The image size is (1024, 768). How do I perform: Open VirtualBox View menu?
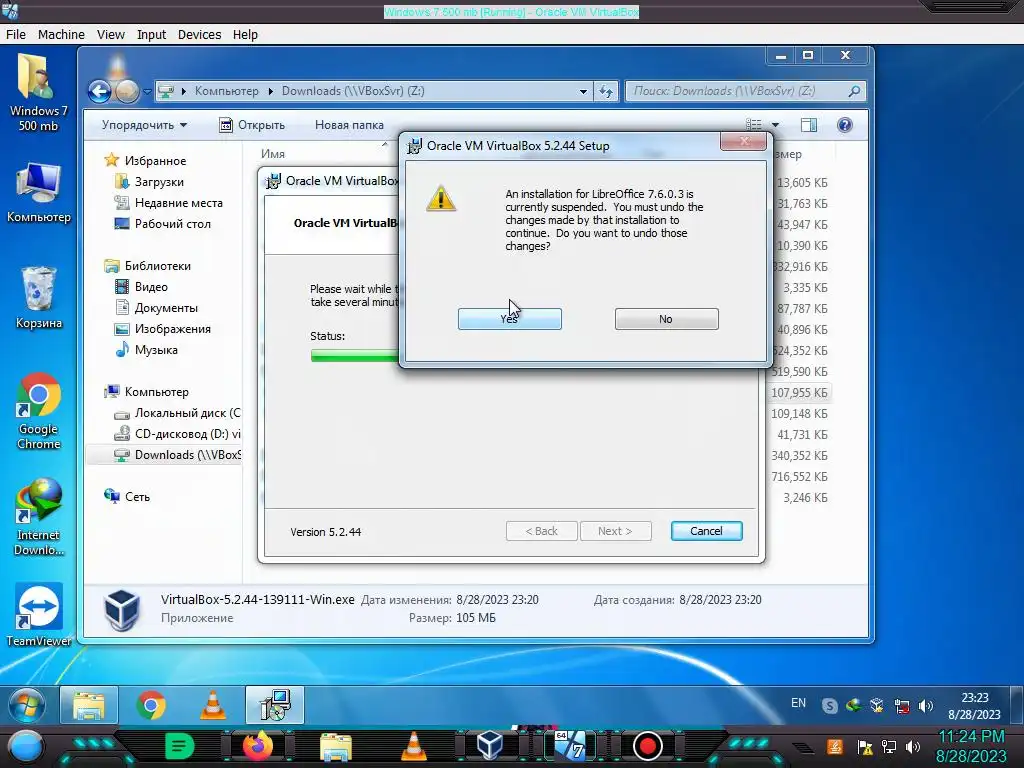pos(110,35)
